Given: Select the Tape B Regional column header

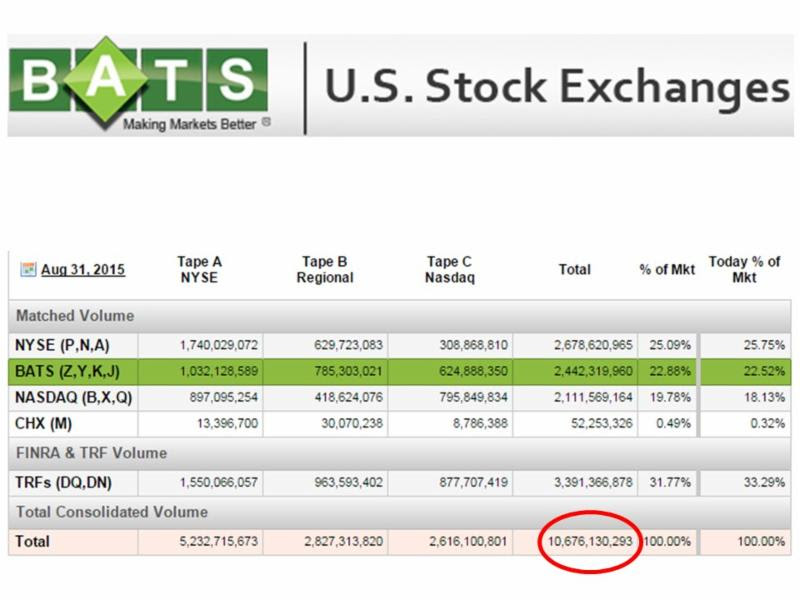Looking at the screenshot, I should click(x=324, y=269).
